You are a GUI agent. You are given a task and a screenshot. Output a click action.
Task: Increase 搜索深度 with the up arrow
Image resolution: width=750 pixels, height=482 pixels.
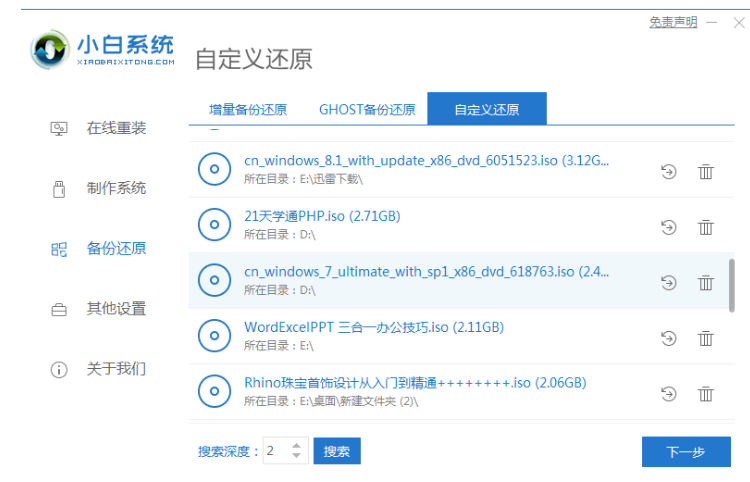pyautogui.click(x=296, y=445)
